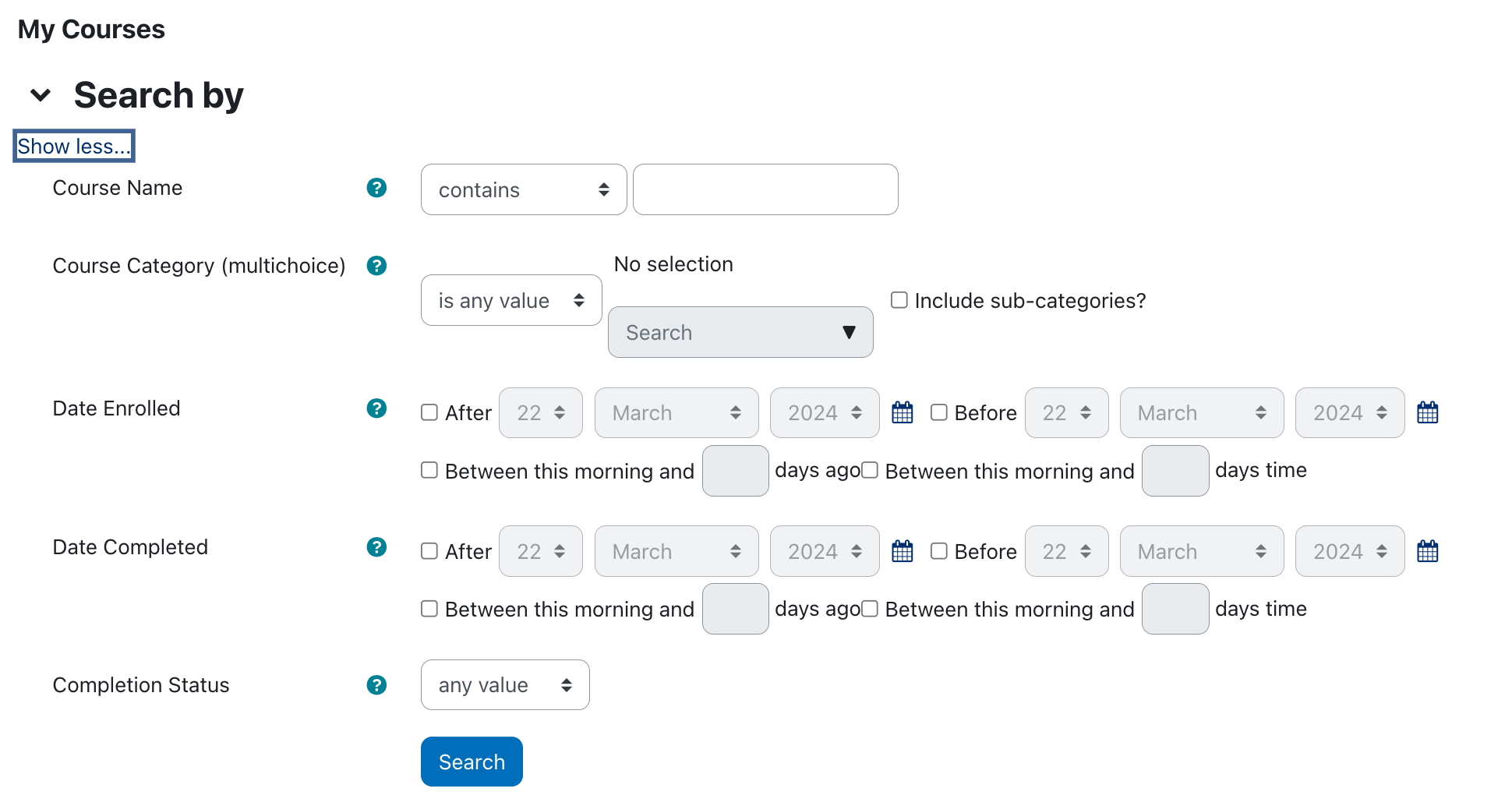Image resolution: width=1512 pixels, height=806 pixels.
Task: Click the Course Name text input field
Action: pyautogui.click(x=765, y=189)
